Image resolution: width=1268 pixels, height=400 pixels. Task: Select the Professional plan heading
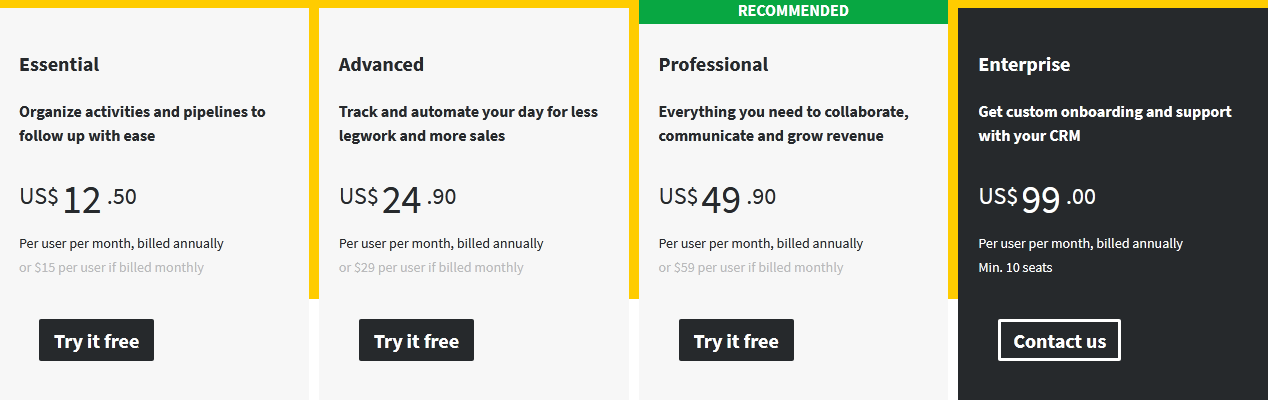pos(713,64)
